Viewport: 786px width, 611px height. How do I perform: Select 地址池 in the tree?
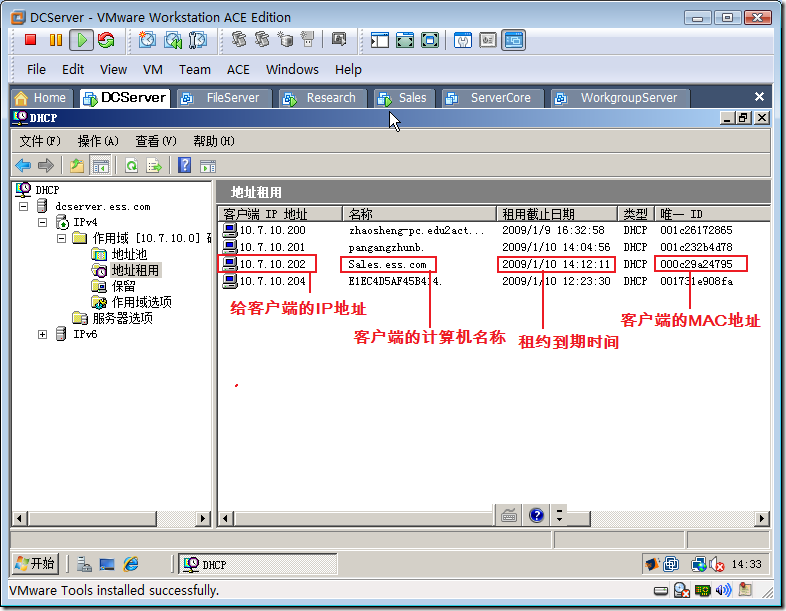129,254
